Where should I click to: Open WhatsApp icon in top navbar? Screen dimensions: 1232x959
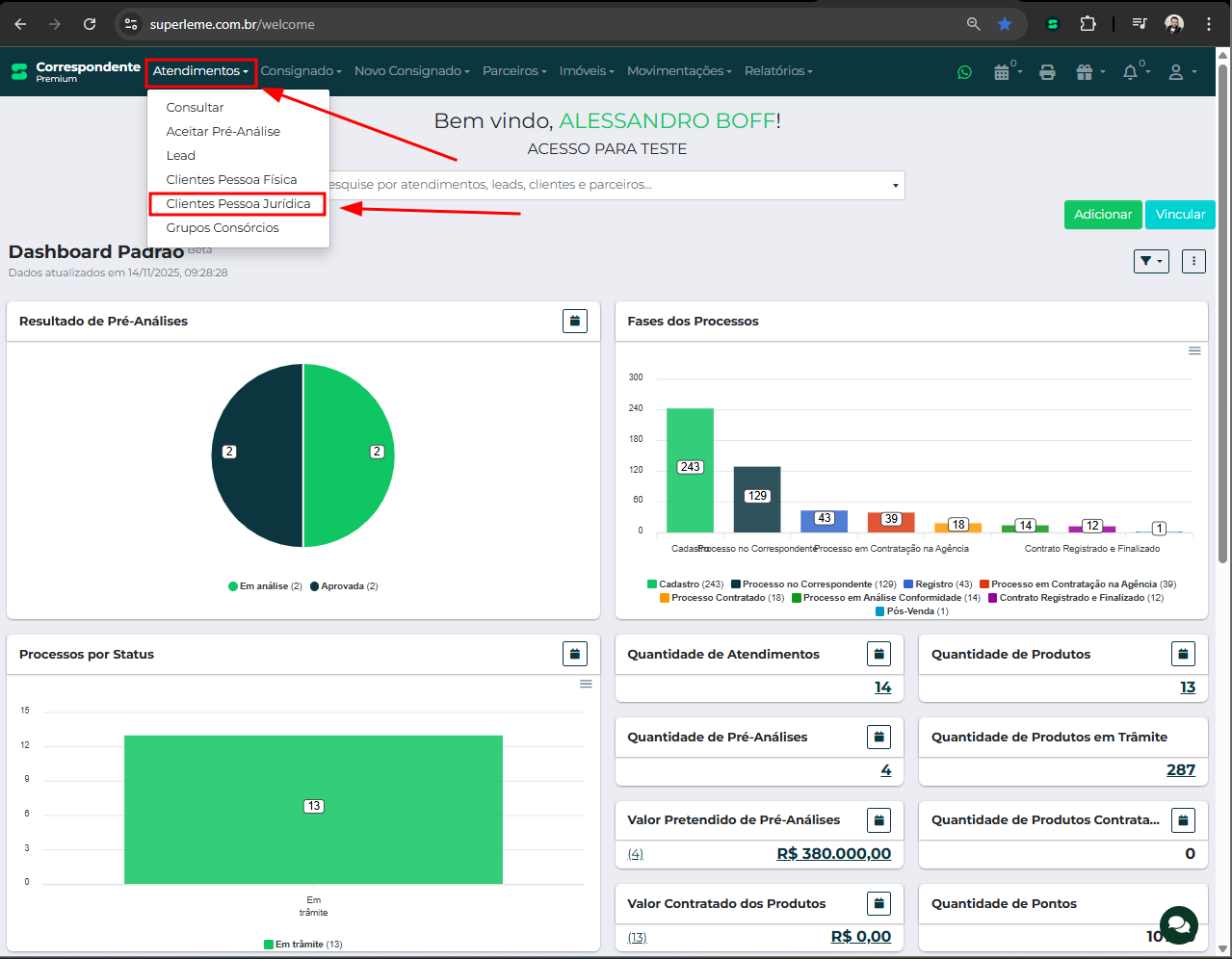tap(964, 72)
